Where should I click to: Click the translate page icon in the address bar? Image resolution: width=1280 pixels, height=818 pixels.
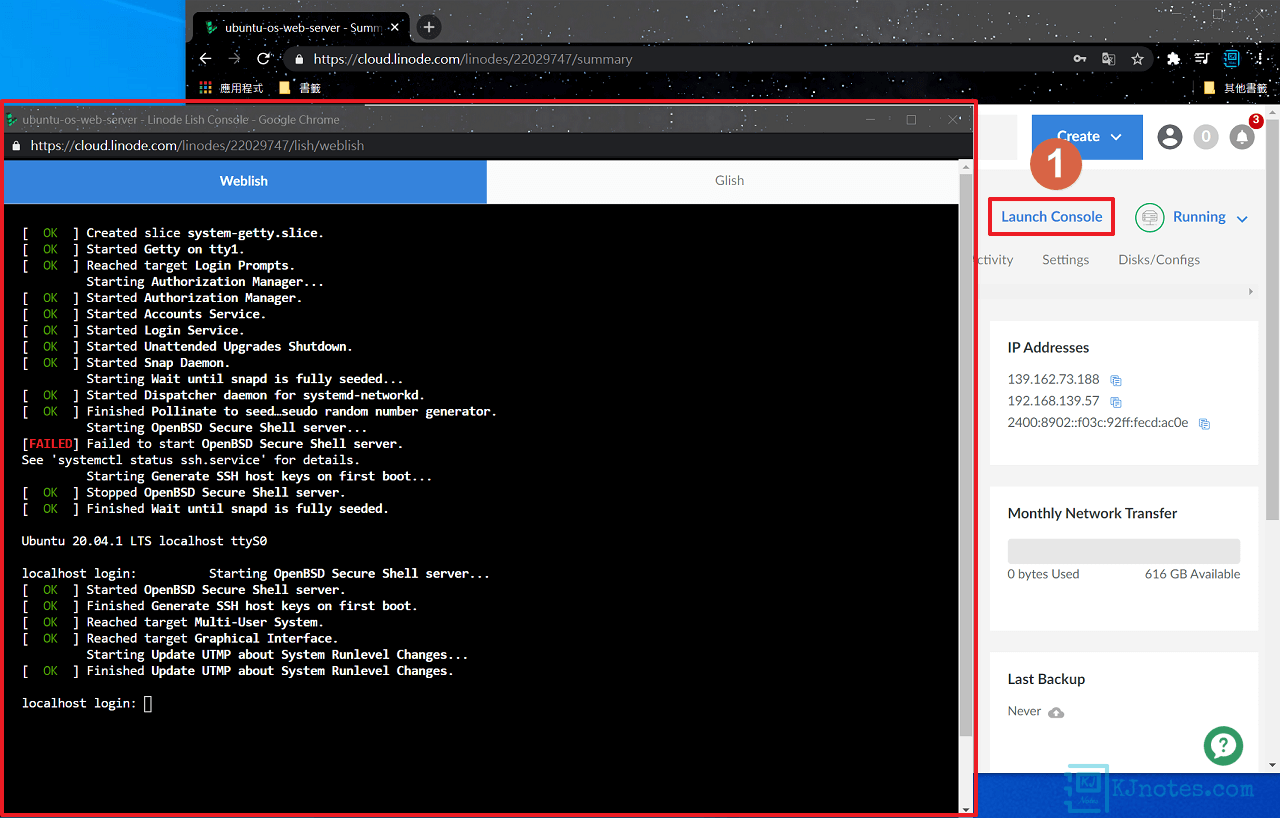(x=1108, y=59)
